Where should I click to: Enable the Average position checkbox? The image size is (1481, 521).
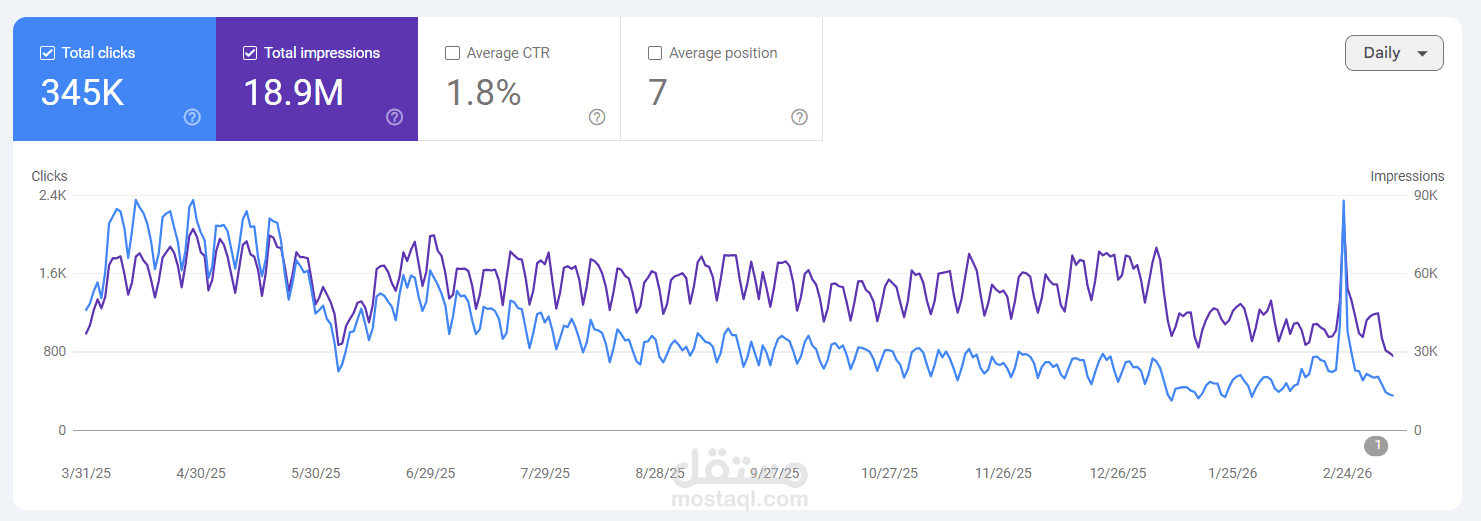point(655,53)
